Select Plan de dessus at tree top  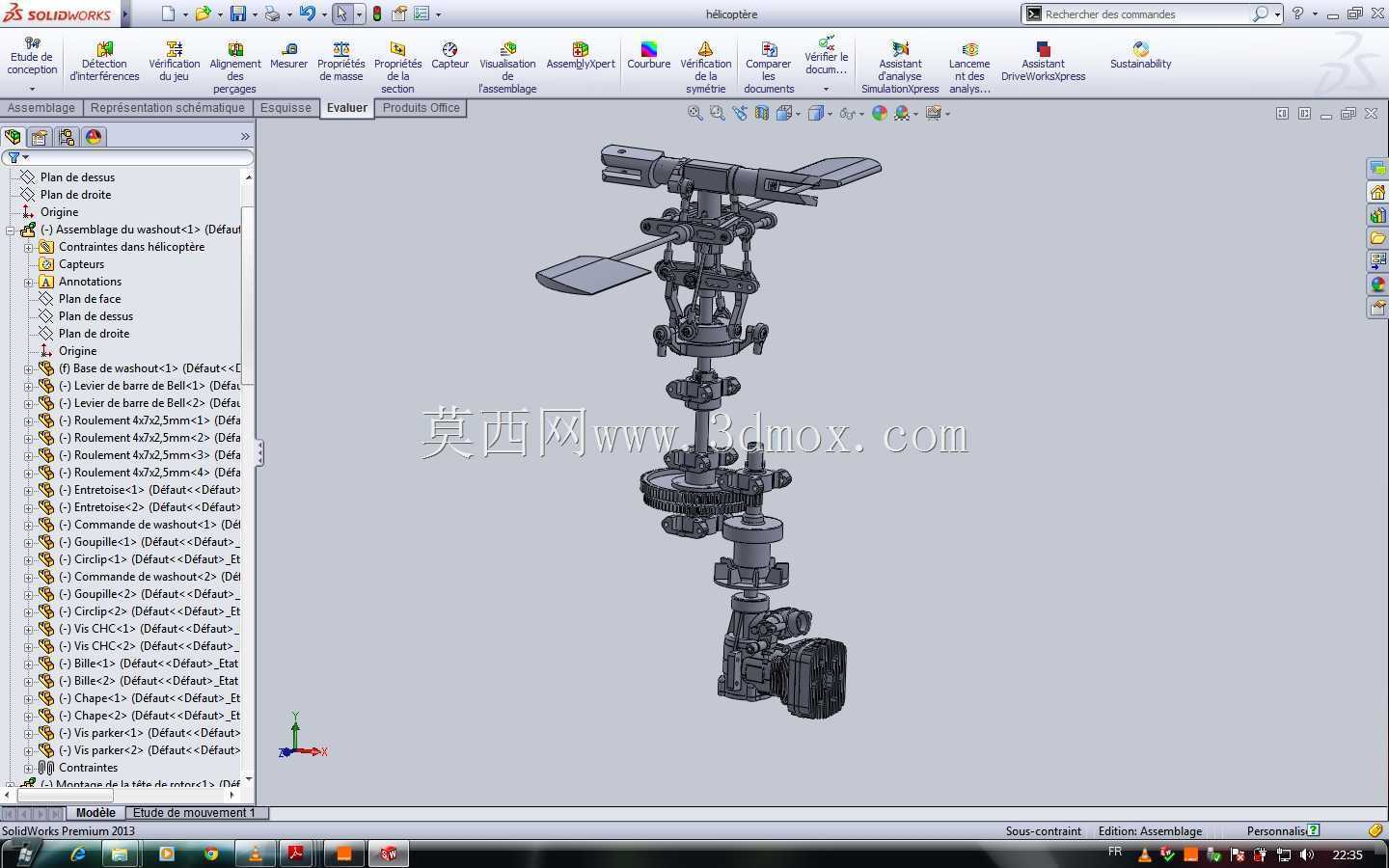77,177
